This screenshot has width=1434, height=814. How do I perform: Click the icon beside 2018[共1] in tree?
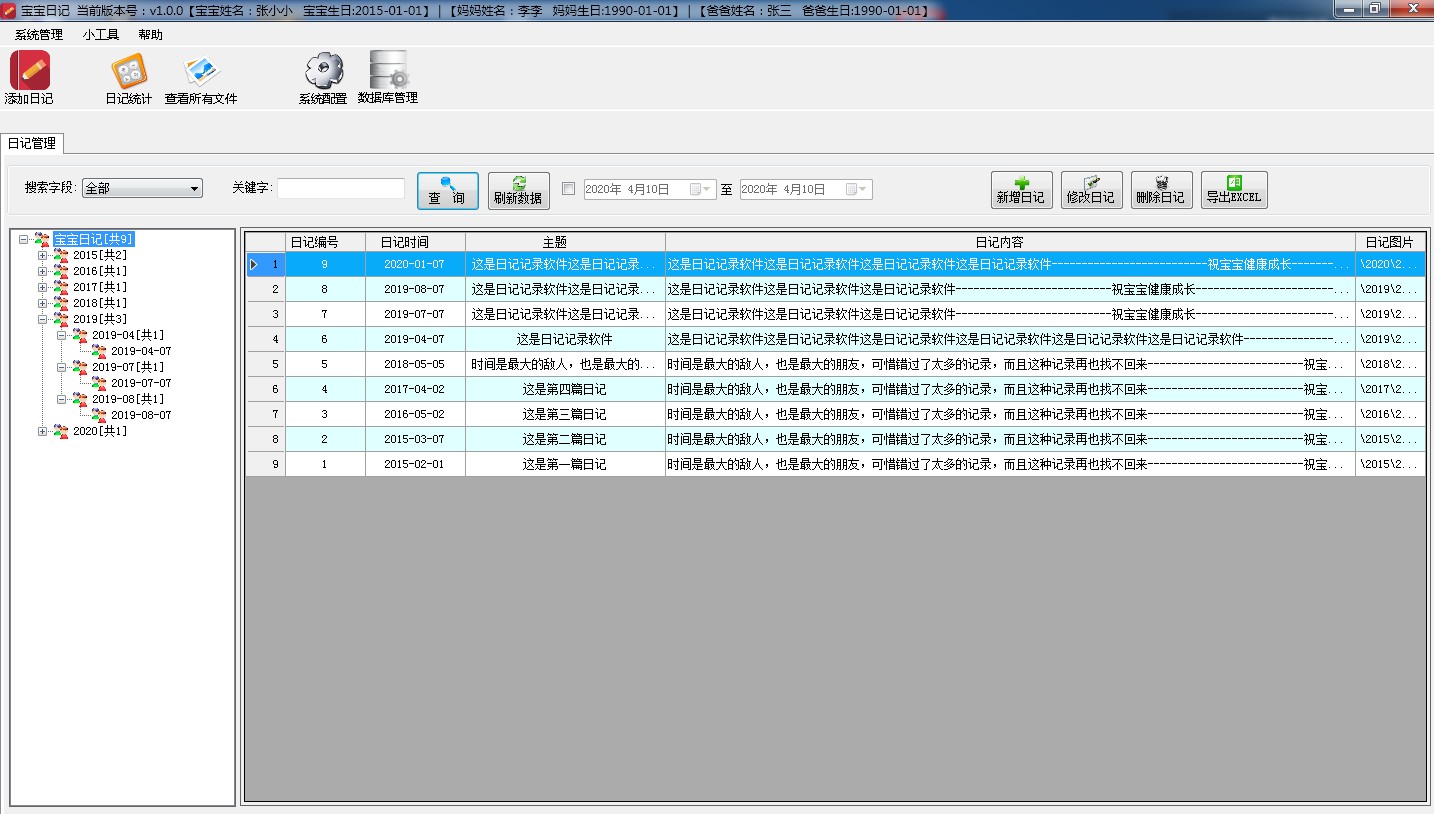[61, 303]
